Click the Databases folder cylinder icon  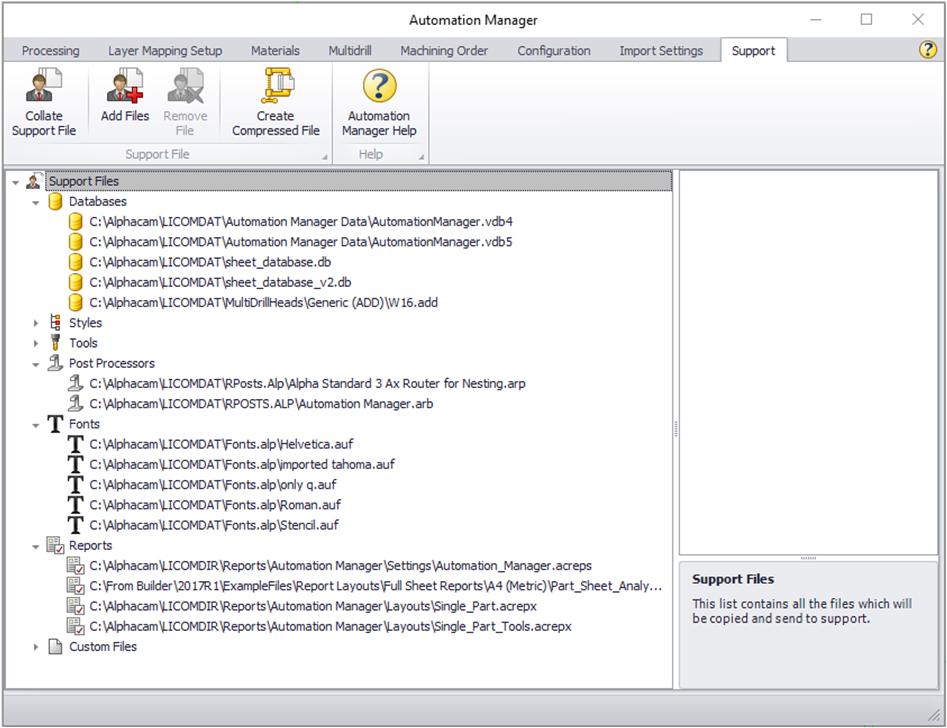[56, 201]
